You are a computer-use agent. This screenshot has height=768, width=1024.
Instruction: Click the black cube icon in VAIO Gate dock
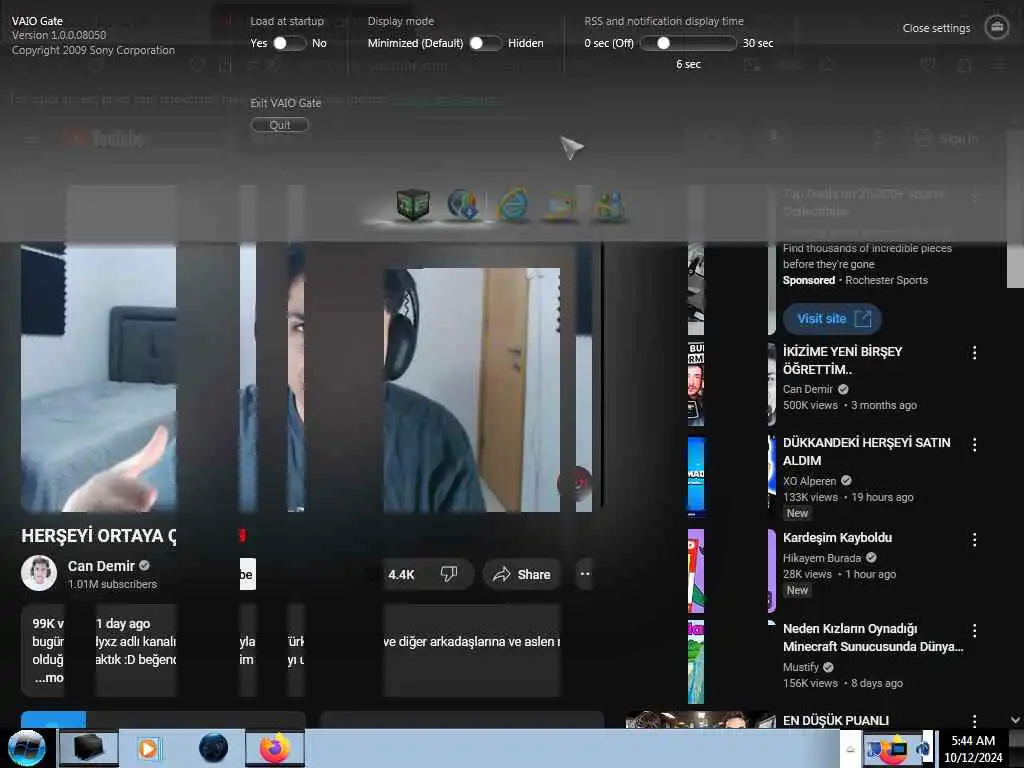[x=413, y=204]
